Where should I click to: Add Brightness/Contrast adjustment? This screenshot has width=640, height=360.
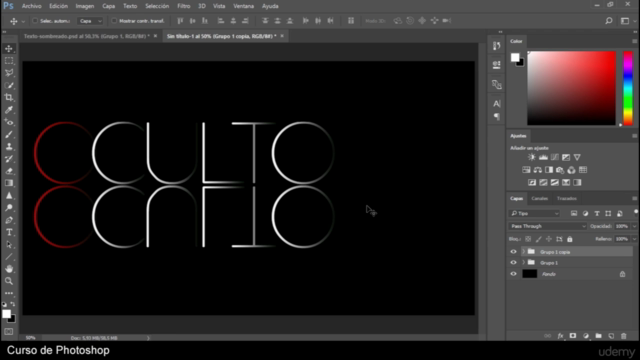pyautogui.click(x=531, y=157)
